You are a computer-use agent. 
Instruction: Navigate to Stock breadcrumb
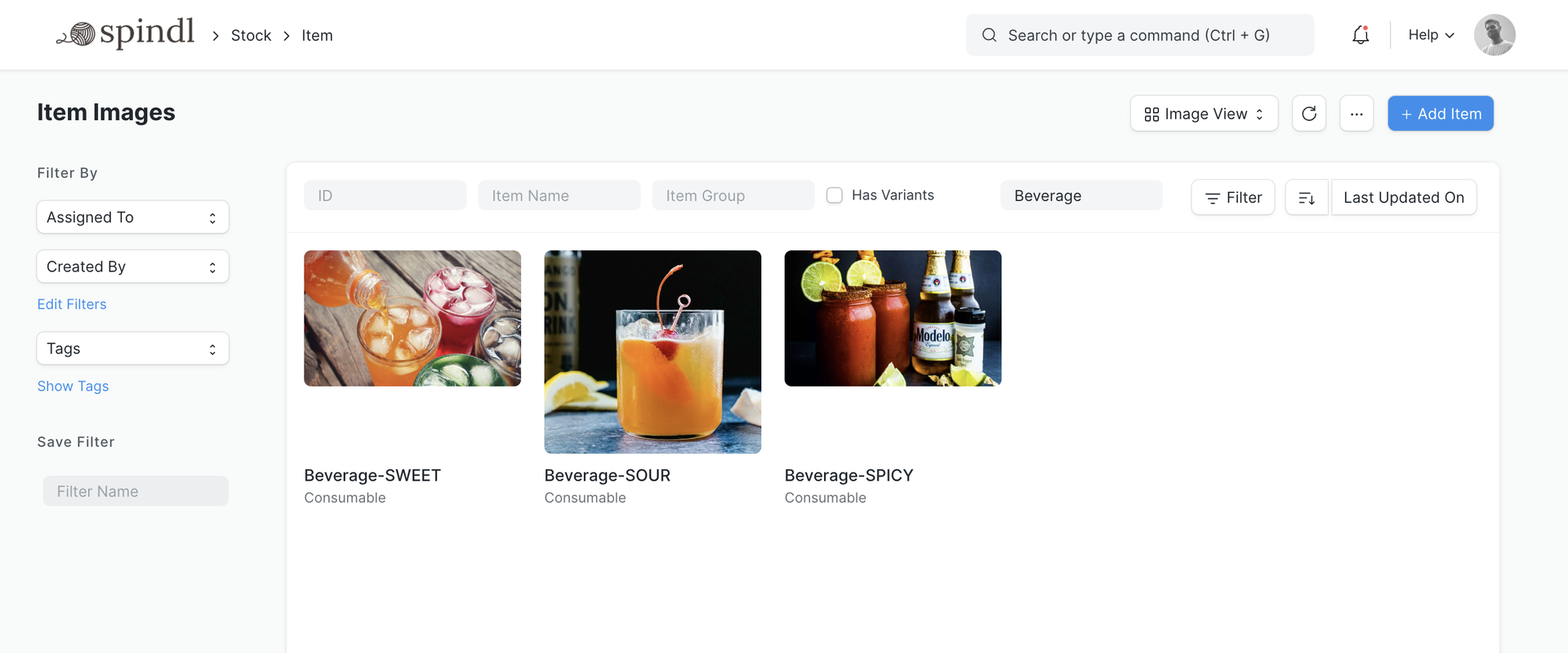pos(251,35)
